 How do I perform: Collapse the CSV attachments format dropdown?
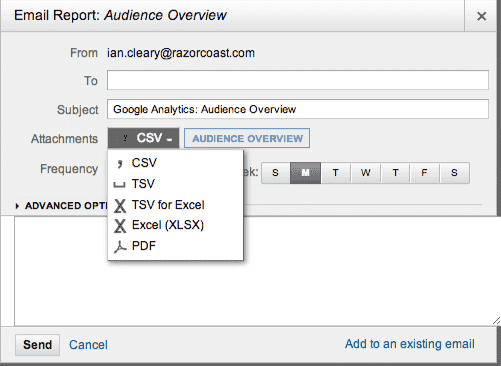click(143, 138)
